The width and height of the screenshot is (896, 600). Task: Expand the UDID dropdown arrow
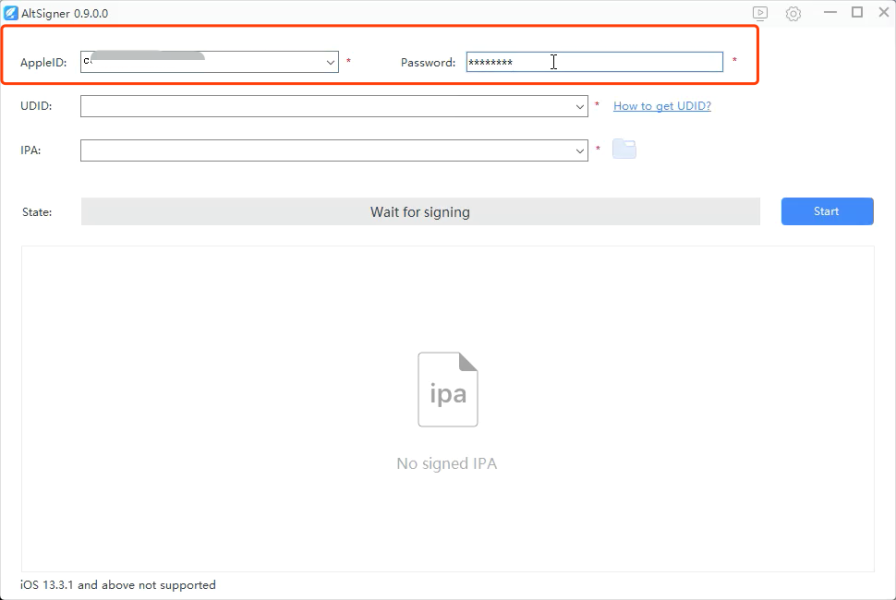pyautogui.click(x=580, y=106)
